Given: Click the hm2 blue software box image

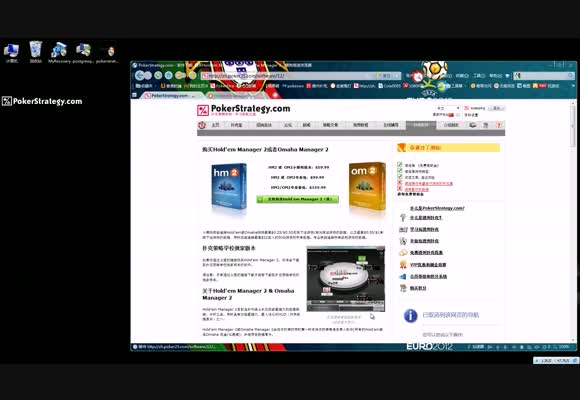Looking at the screenshot, I should click(x=229, y=186).
